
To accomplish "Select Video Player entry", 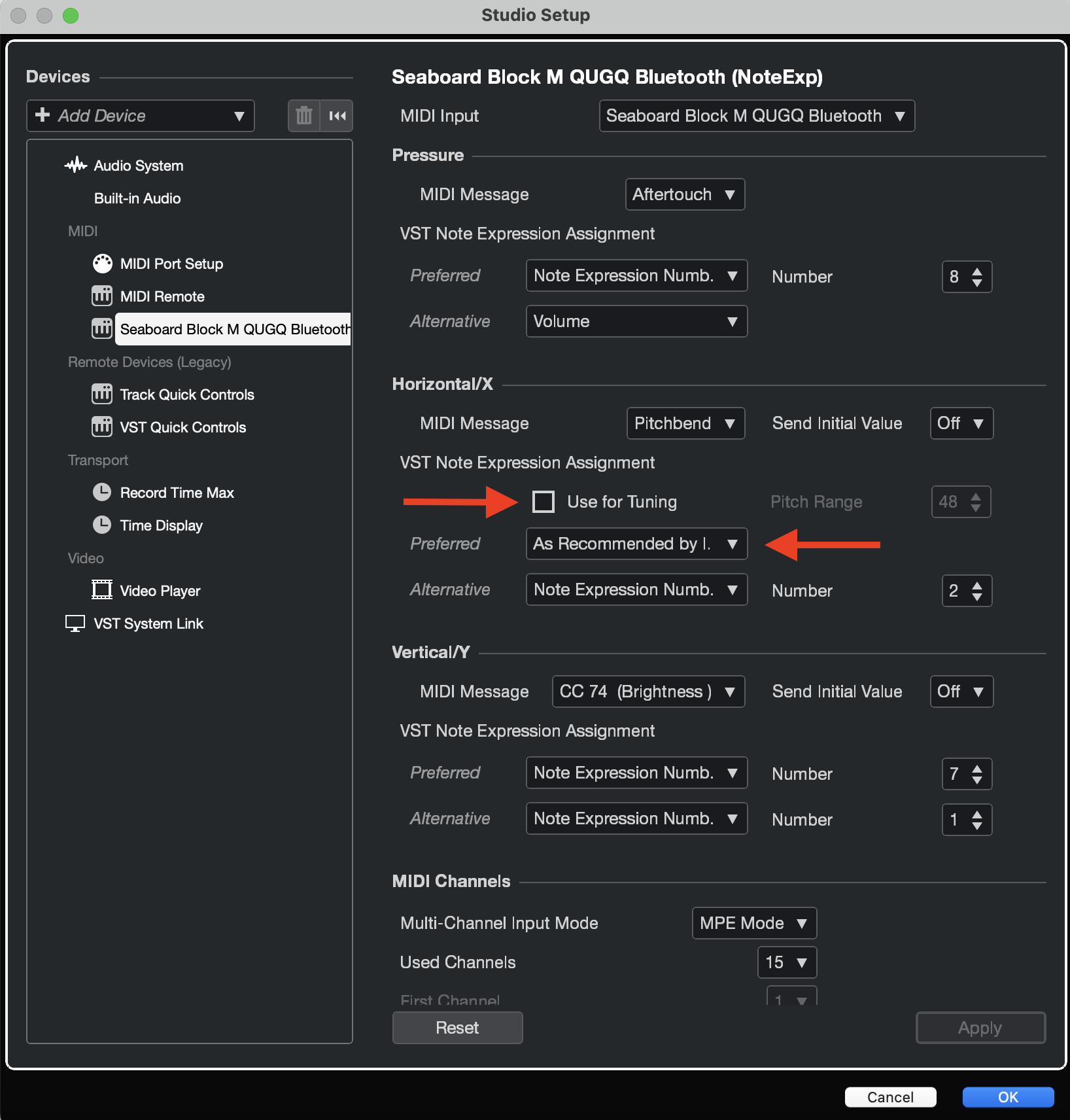I will click(160, 591).
